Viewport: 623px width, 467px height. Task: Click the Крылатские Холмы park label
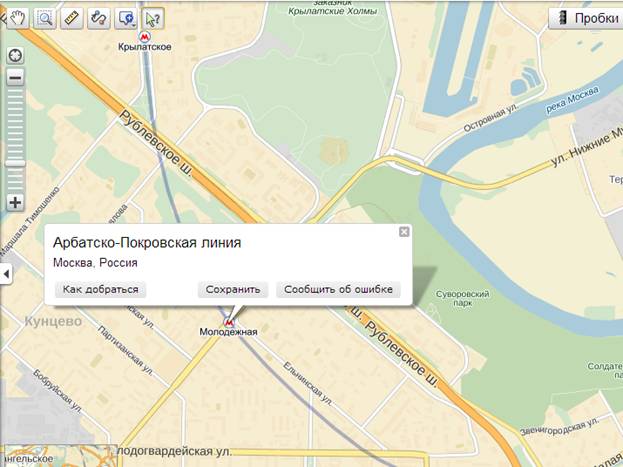pyautogui.click(x=333, y=11)
